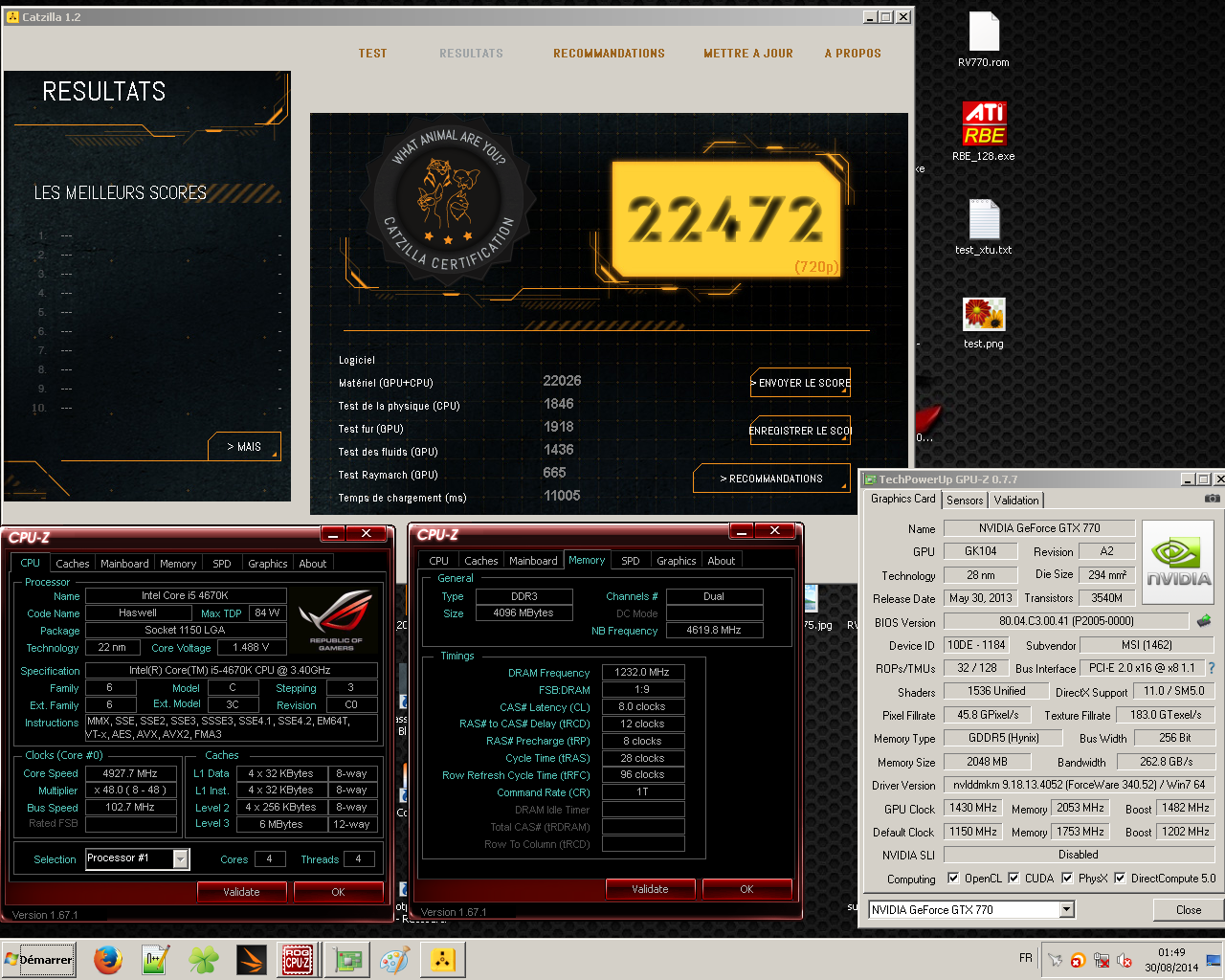Click OK in CPU-Z Memory window
Image resolution: width=1225 pixels, height=980 pixels.
[x=746, y=889]
